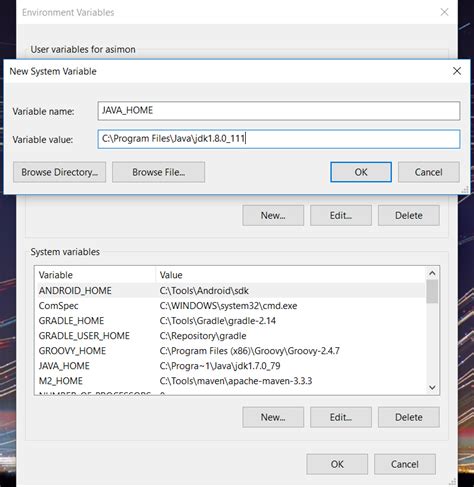Click Delete button under user variables
This screenshot has width=474, height=487.
tap(409, 216)
